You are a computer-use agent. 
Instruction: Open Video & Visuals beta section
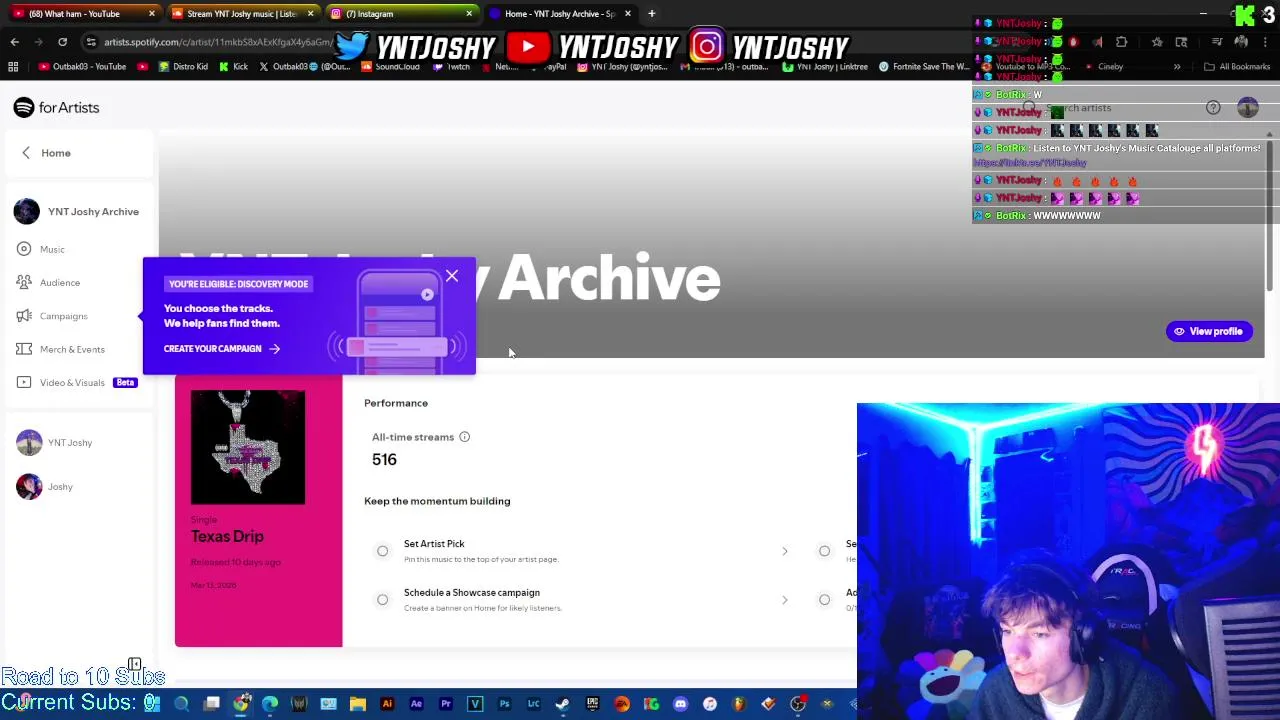[77, 382]
